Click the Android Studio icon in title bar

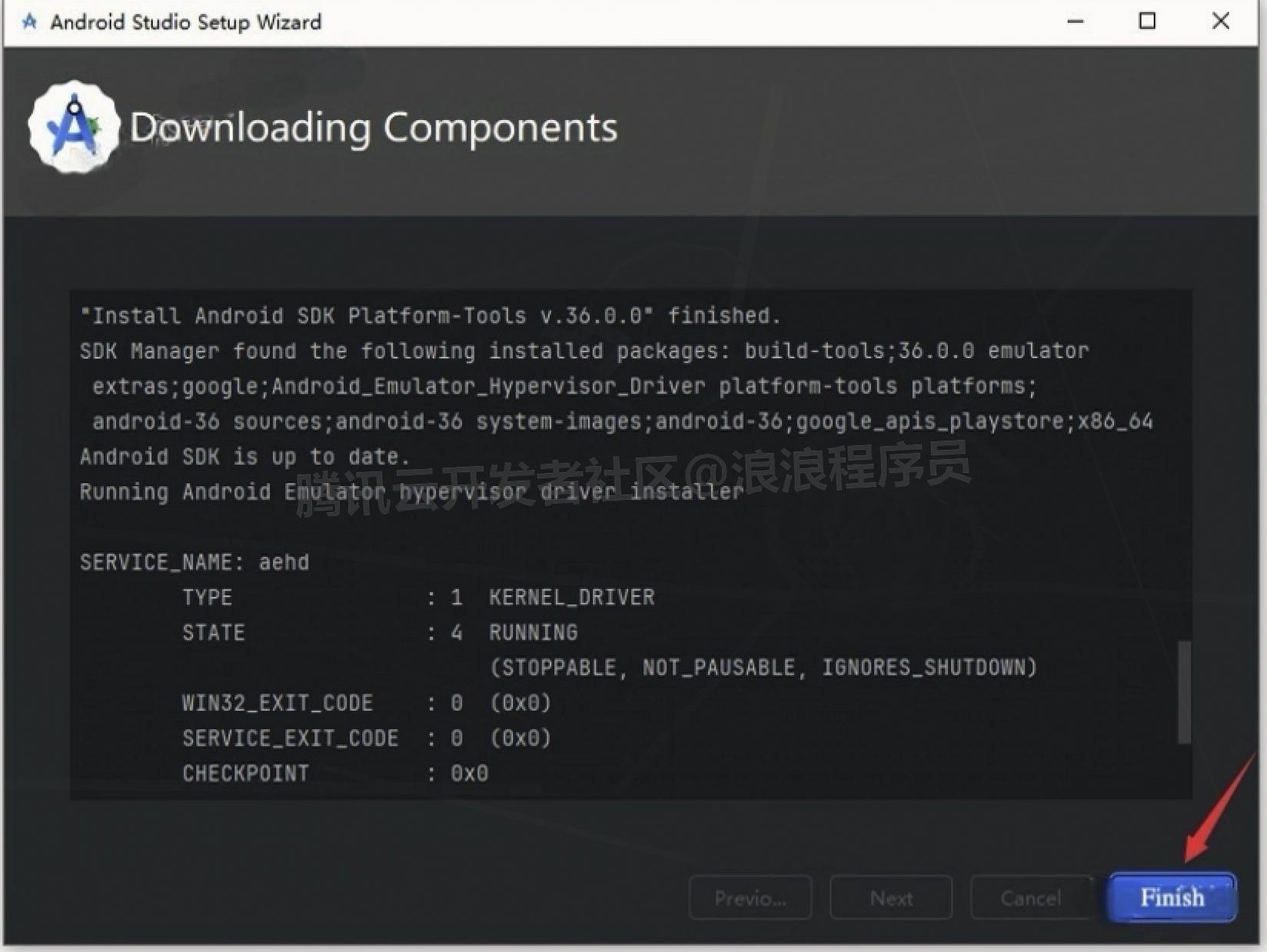coord(28,22)
